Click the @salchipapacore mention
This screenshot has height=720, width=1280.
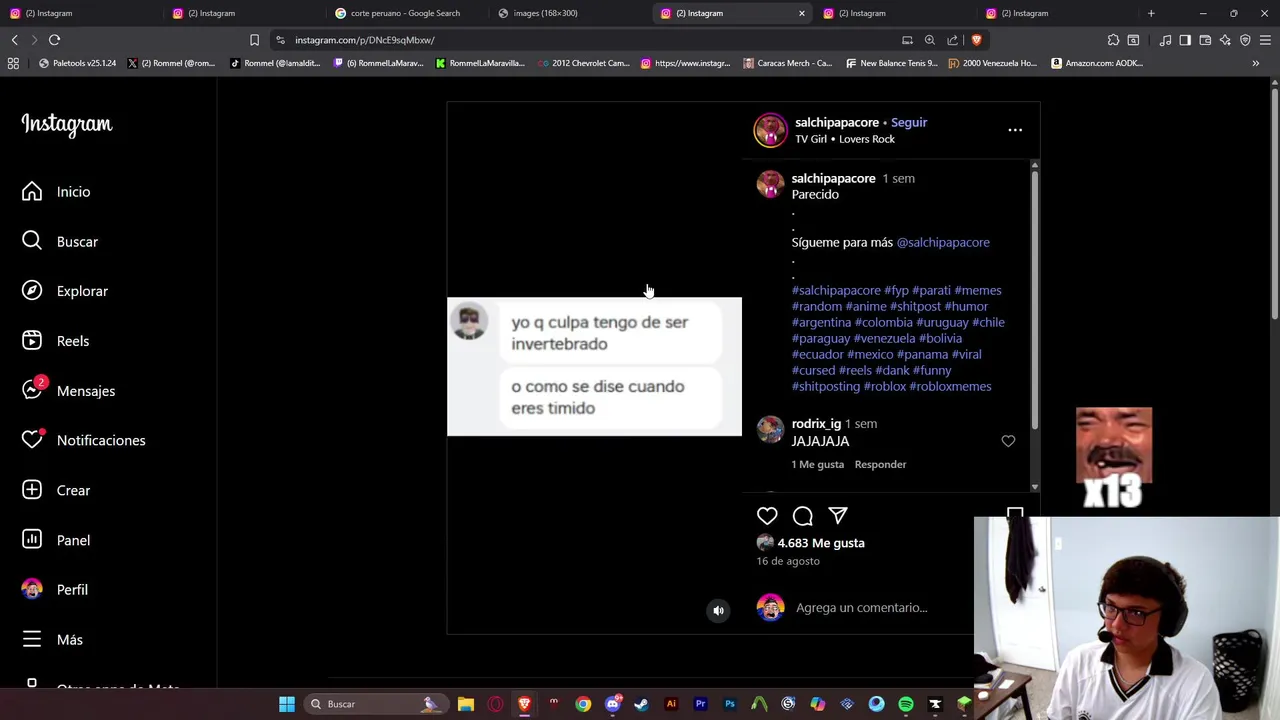click(943, 242)
